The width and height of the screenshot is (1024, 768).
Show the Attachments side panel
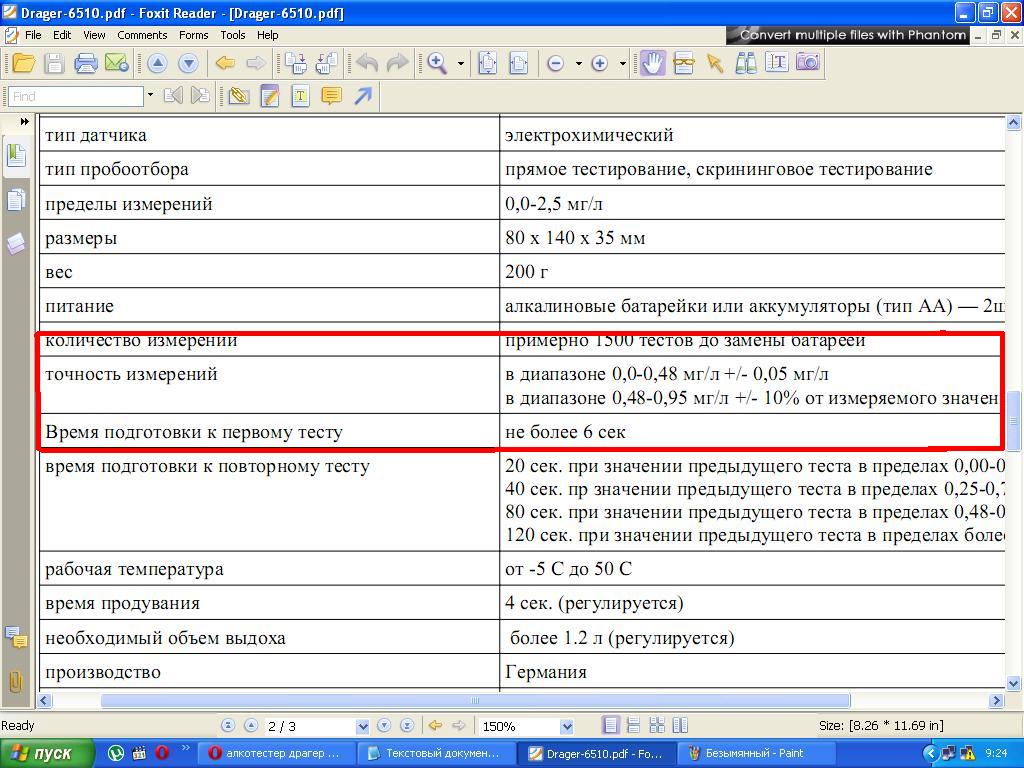pos(15,682)
